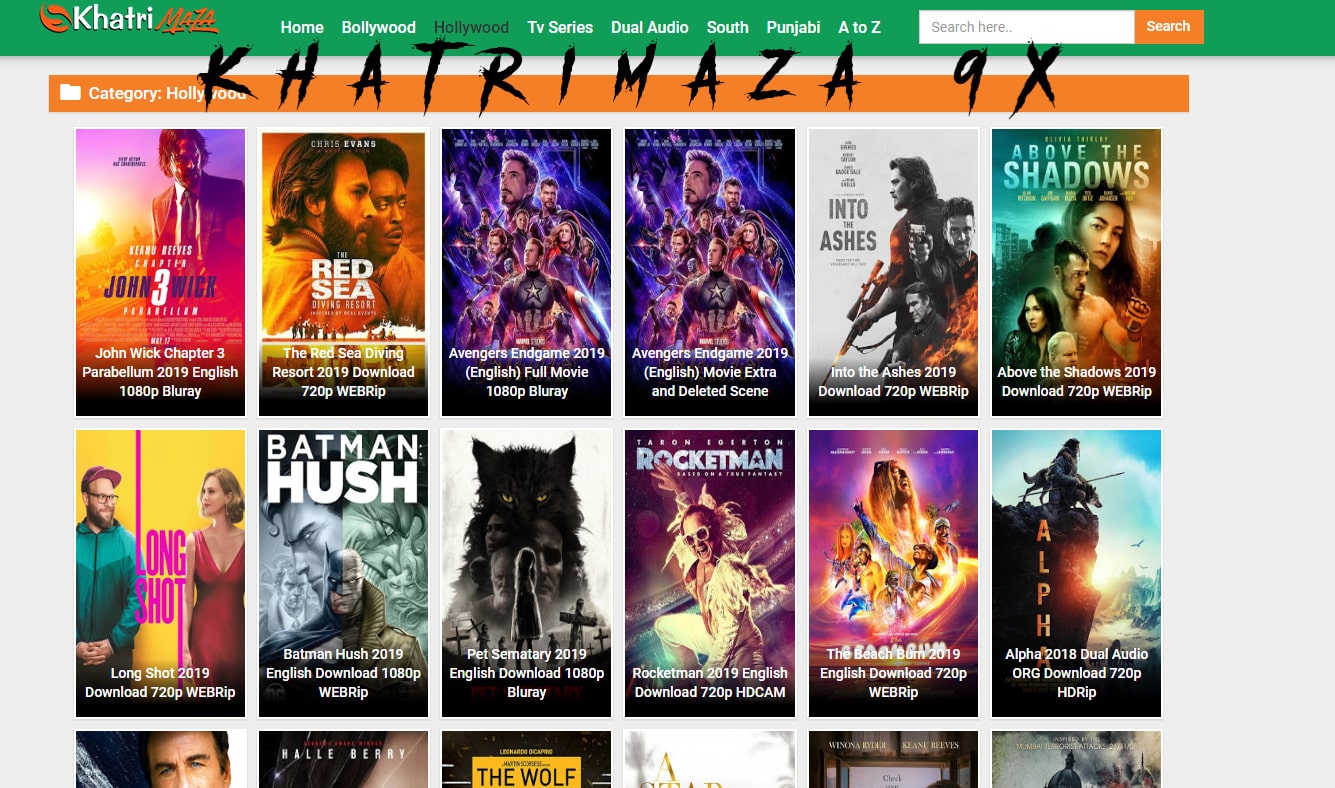Image resolution: width=1335 pixels, height=788 pixels.
Task: Click 'Long Shot 2019 Download 720p' title link
Action: point(160,683)
